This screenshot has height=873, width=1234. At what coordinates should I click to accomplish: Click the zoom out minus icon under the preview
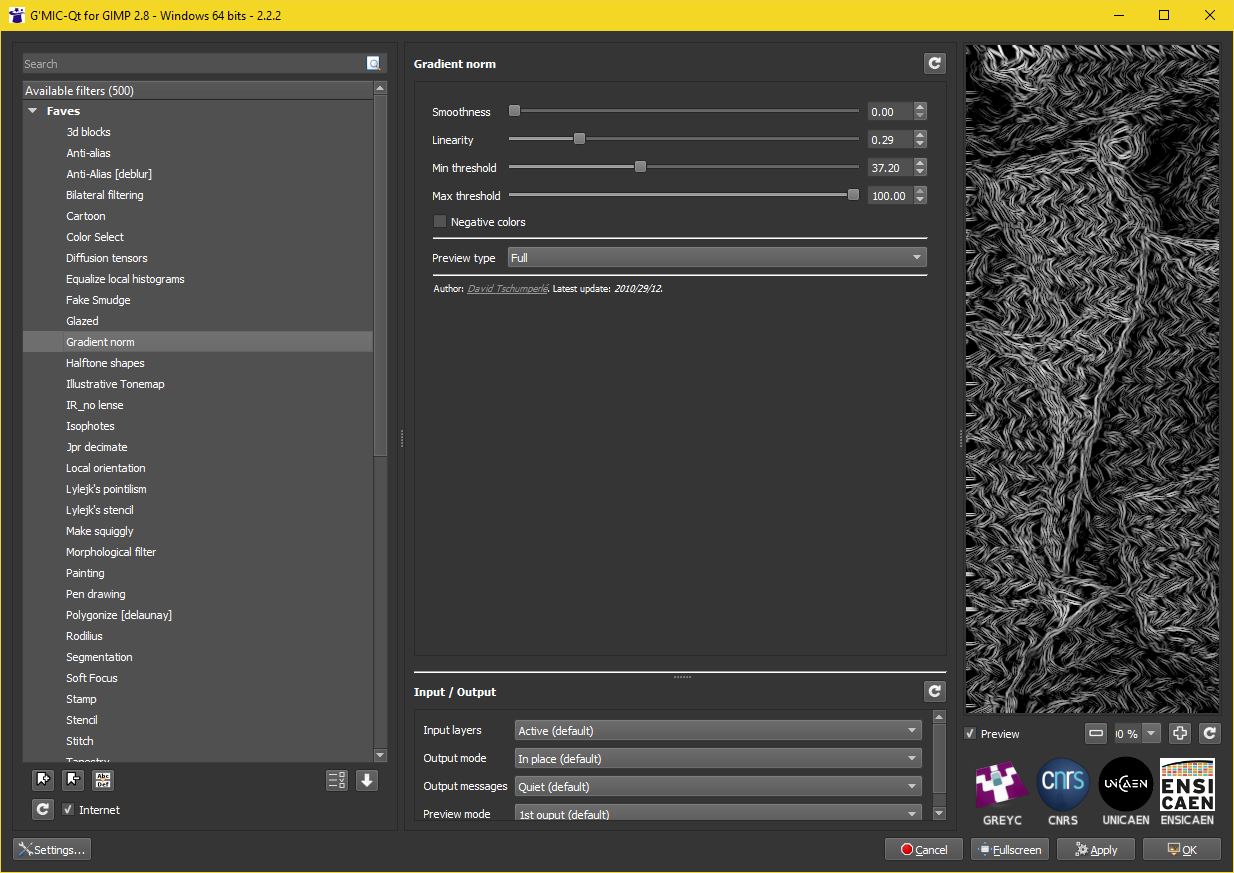1096,734
